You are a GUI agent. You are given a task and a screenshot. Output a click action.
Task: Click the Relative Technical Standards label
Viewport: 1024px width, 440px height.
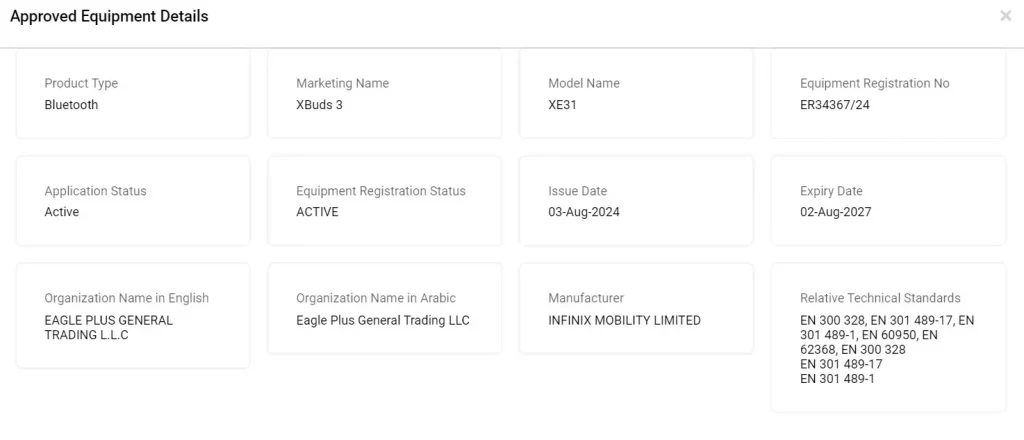coord(880,298)
